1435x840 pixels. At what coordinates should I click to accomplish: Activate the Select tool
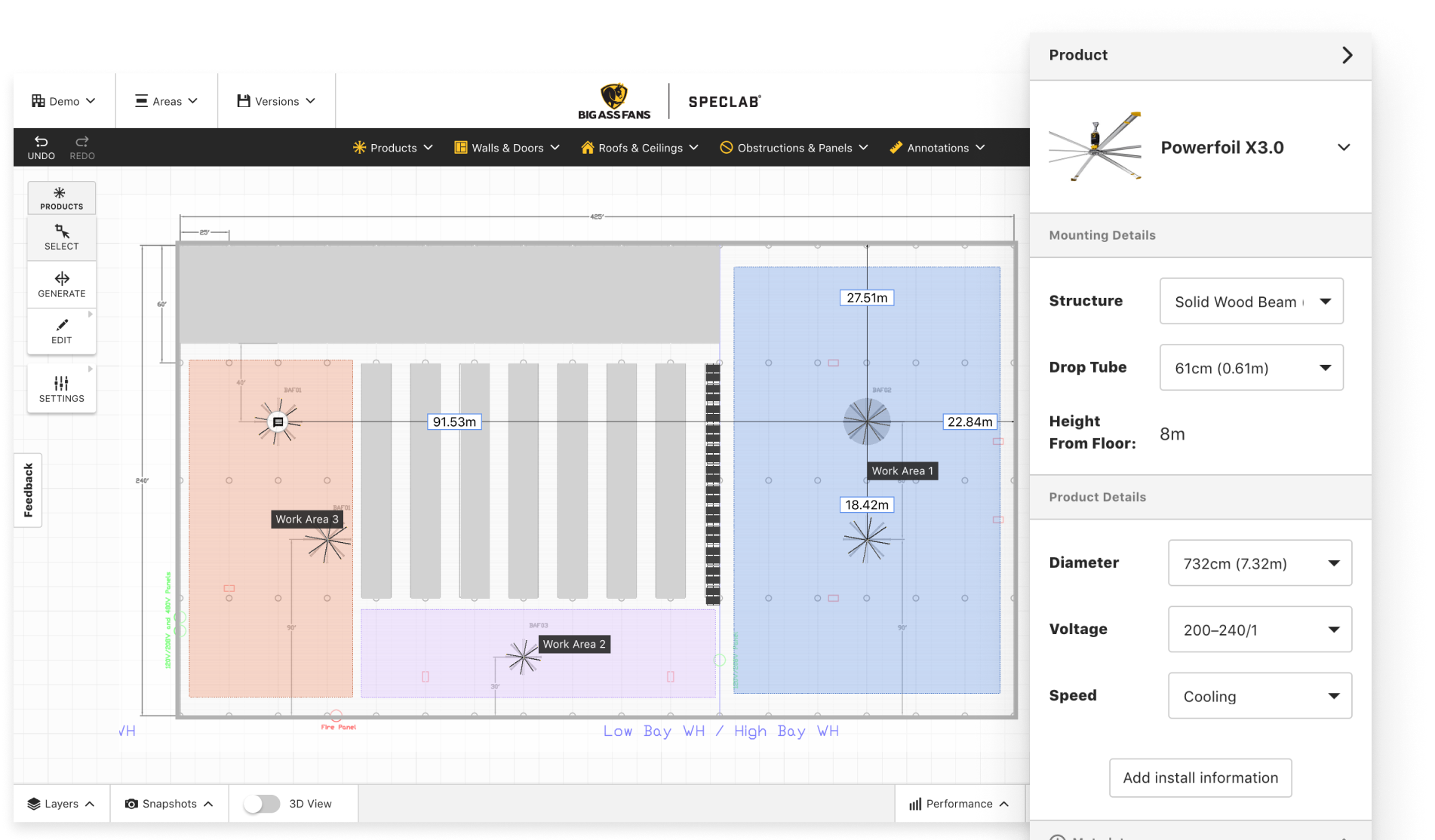62,238
